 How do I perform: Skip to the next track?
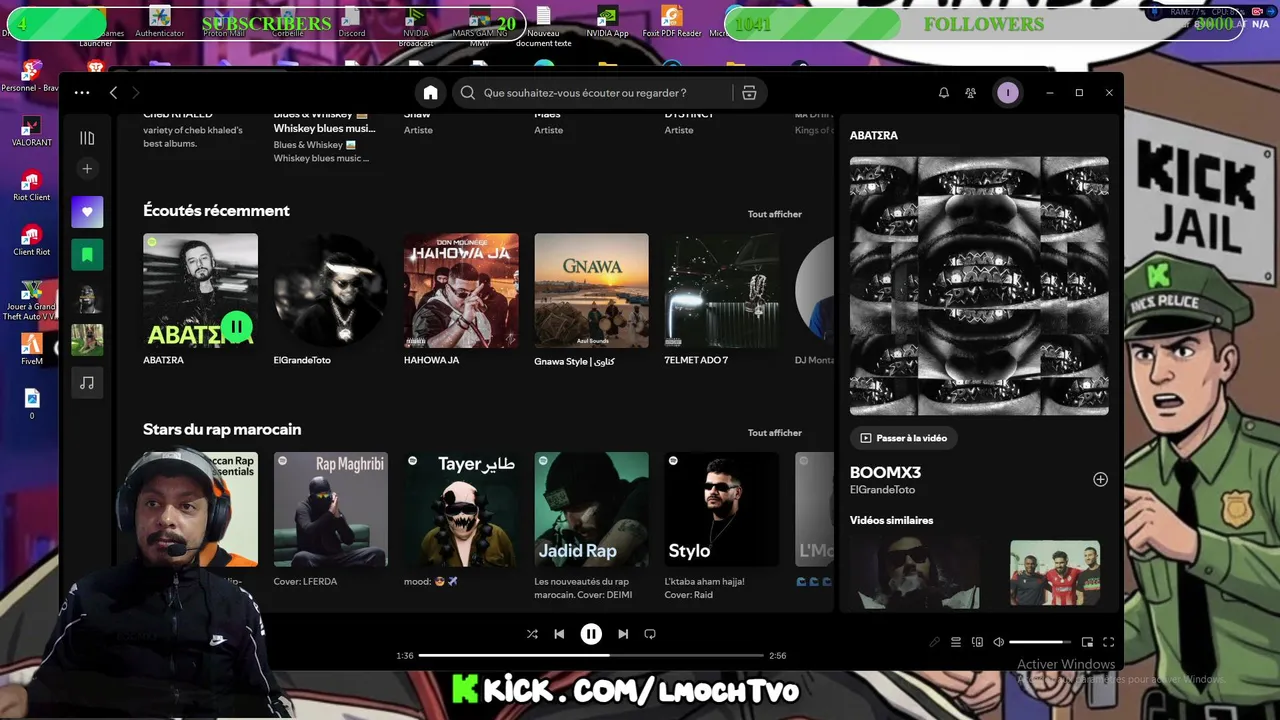[623, 634]
